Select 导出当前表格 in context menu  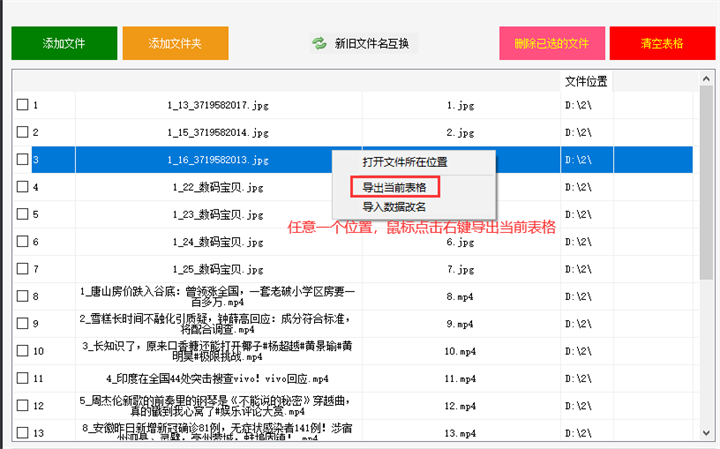[395, 187]
